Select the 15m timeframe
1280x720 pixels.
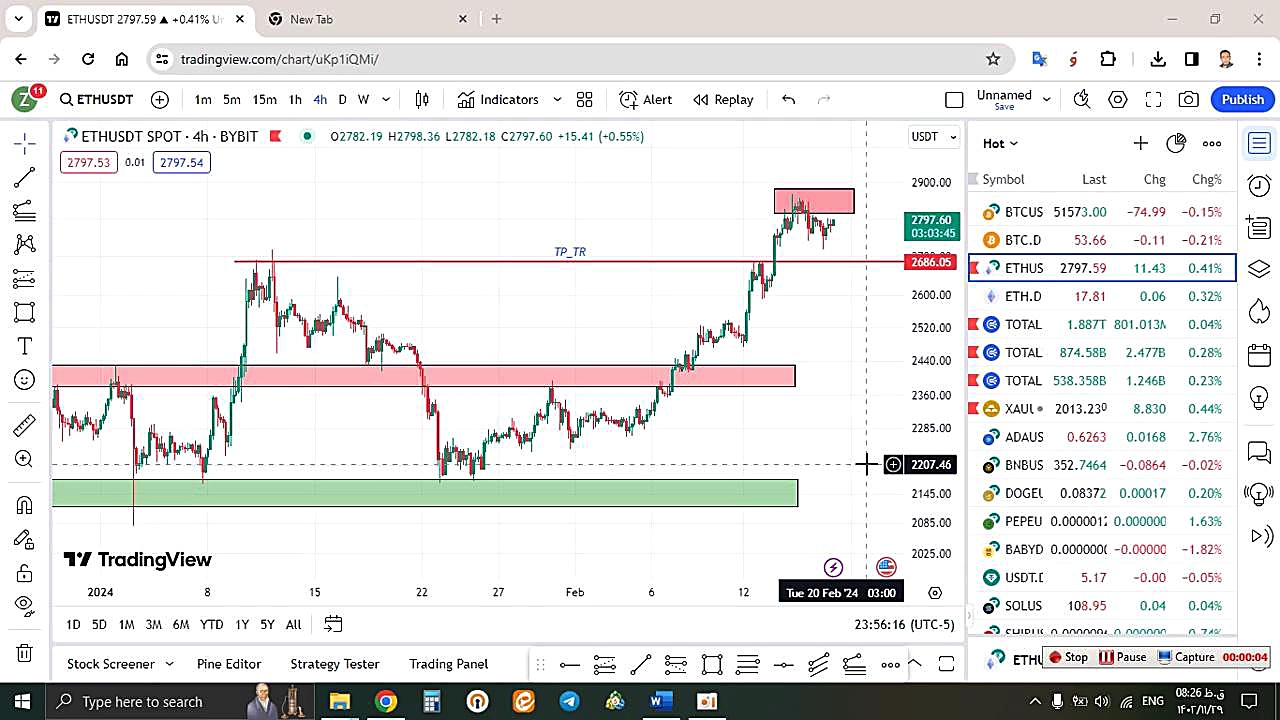click(264, 99)
